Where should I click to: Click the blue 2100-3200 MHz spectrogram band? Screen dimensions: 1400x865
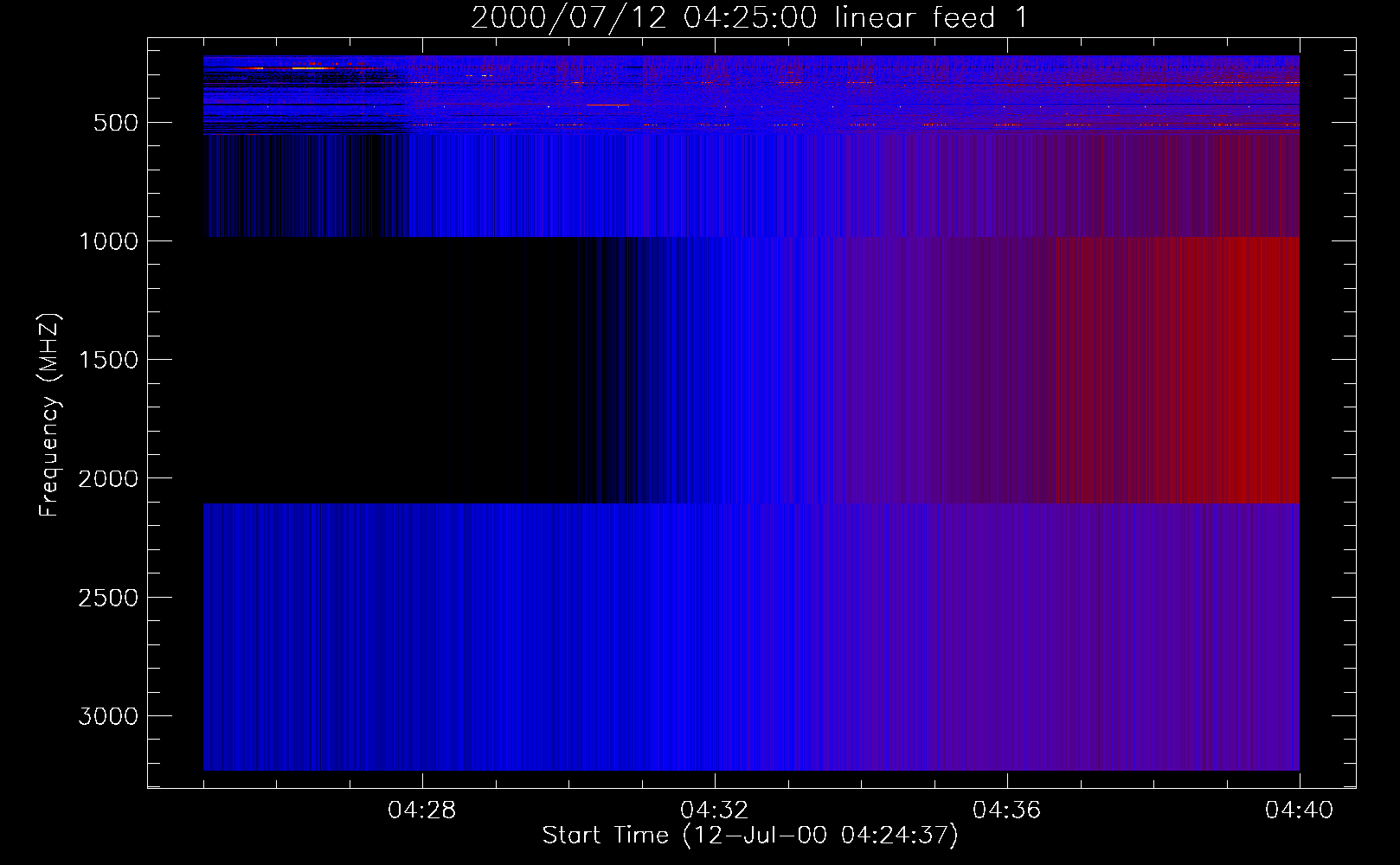[x=751, y=637]
